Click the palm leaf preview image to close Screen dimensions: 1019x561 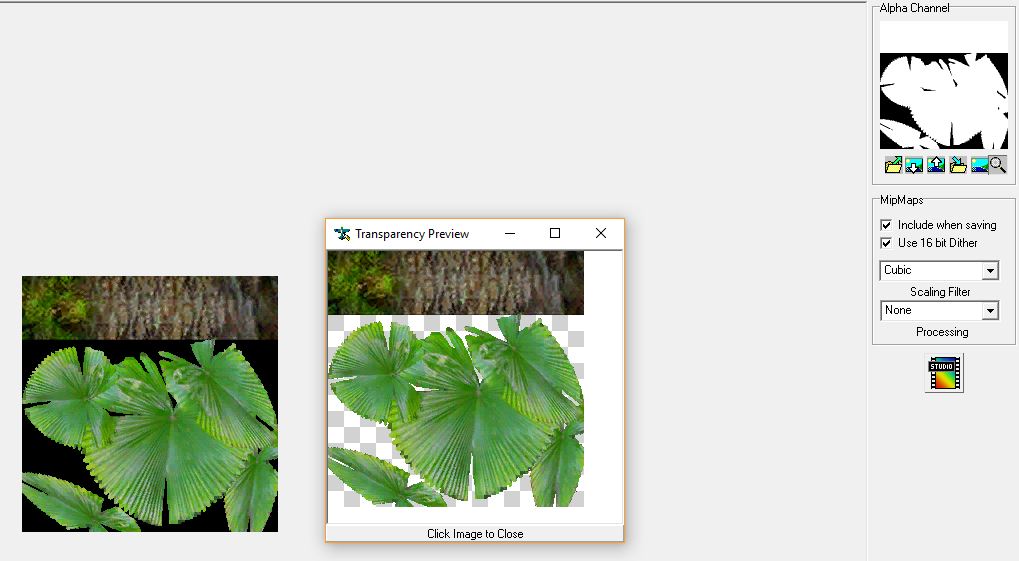pos(455,400)
